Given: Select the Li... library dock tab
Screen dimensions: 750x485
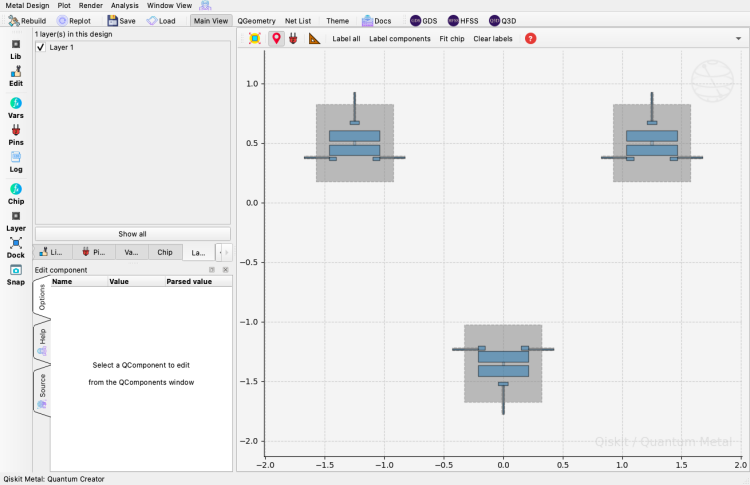Looking at the screenshot, I should (51, 252).
